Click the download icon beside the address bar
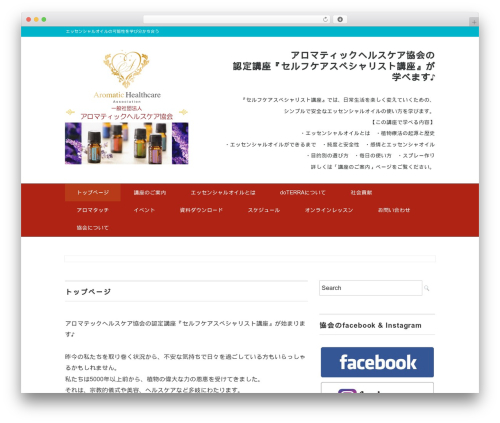This screenshot has width=500, height=423. [x=340, y=19]
